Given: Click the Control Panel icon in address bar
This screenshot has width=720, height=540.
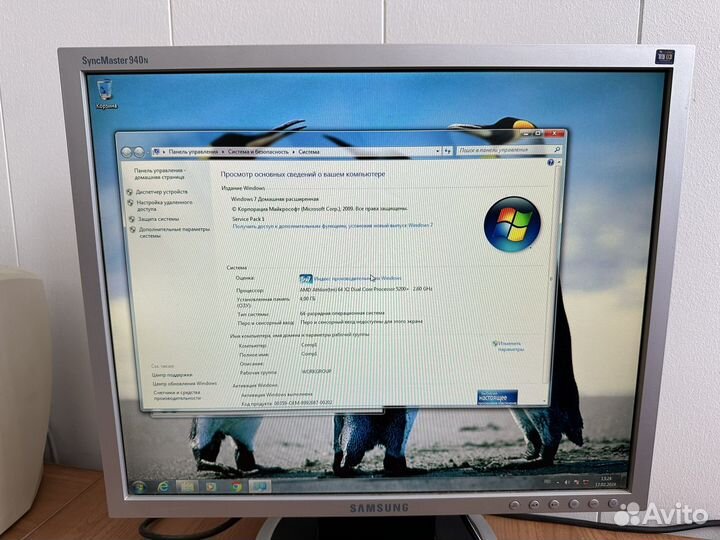Looking at the screenshot, I should pos(157,152).
